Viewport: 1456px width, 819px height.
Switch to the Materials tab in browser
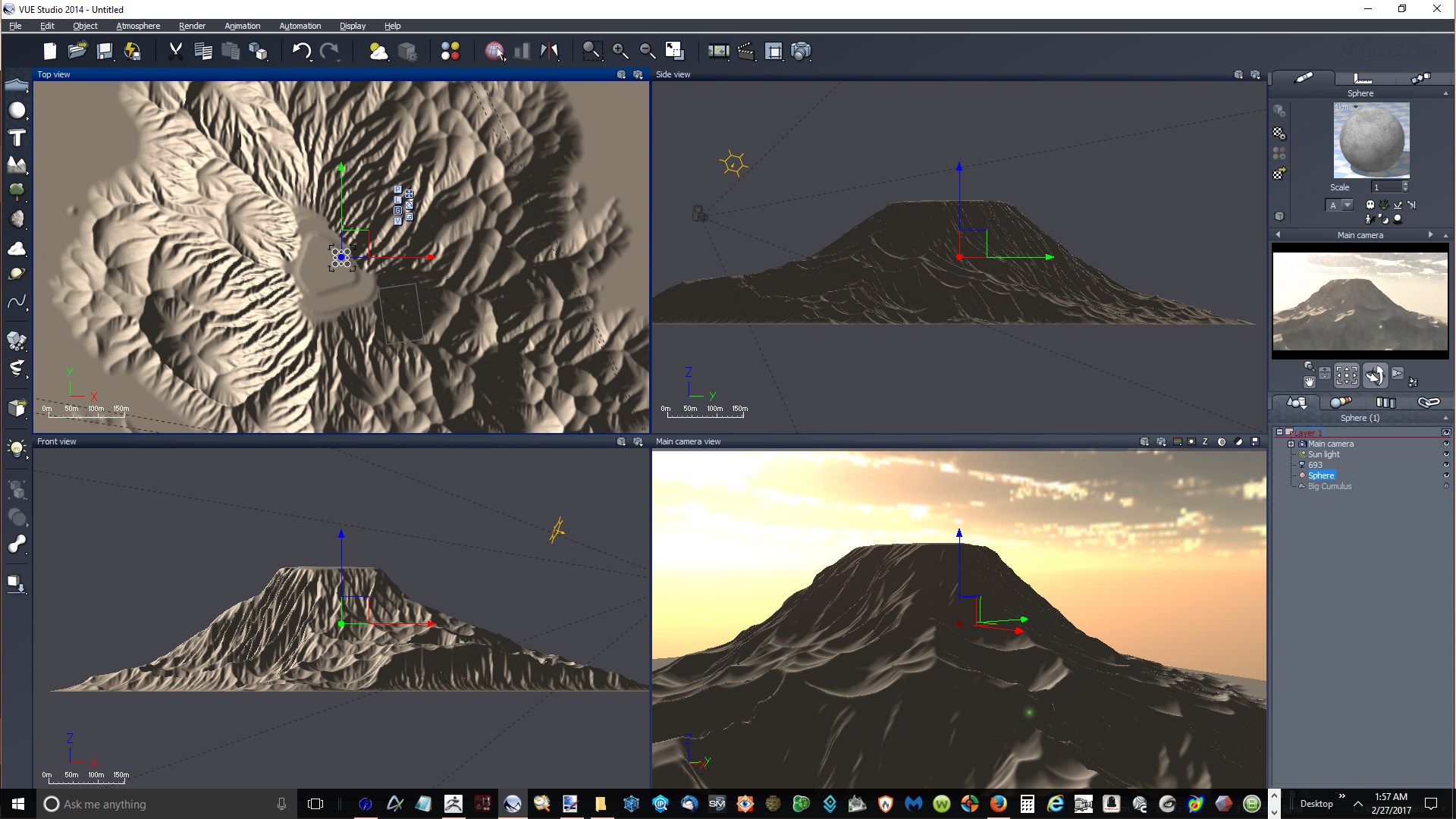click(1340, 402)
